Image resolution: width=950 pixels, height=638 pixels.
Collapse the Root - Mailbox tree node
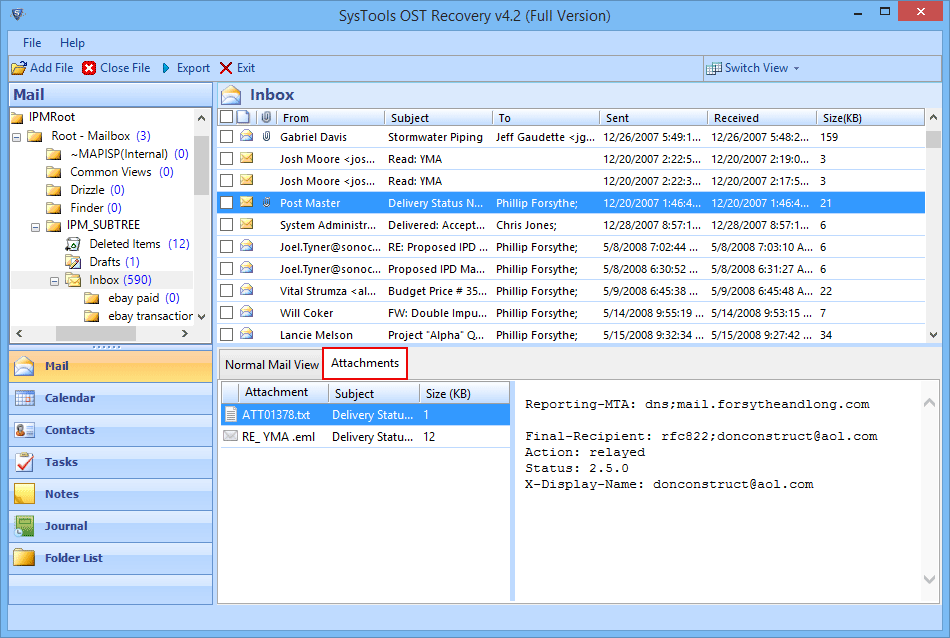point(17,137)
